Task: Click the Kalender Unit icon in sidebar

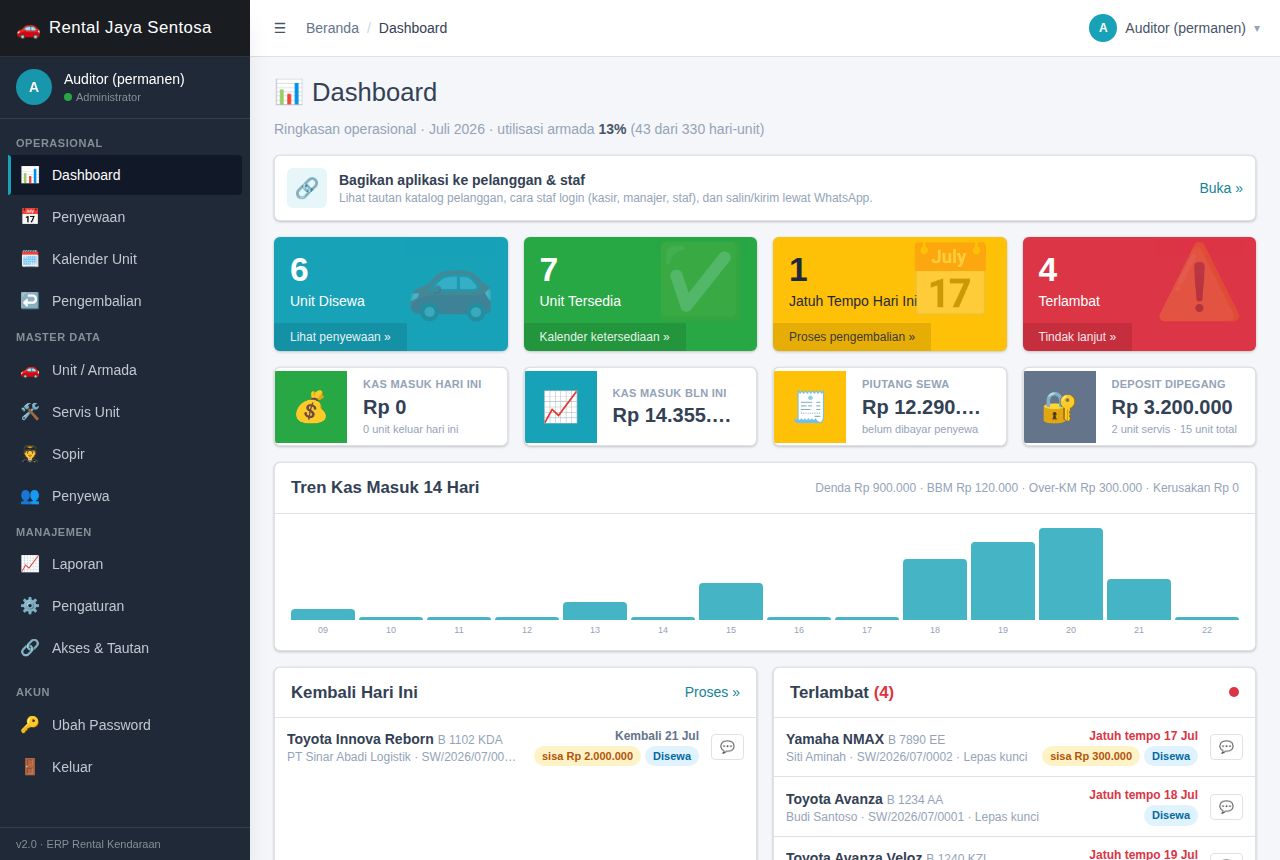Action: point(30,259)
